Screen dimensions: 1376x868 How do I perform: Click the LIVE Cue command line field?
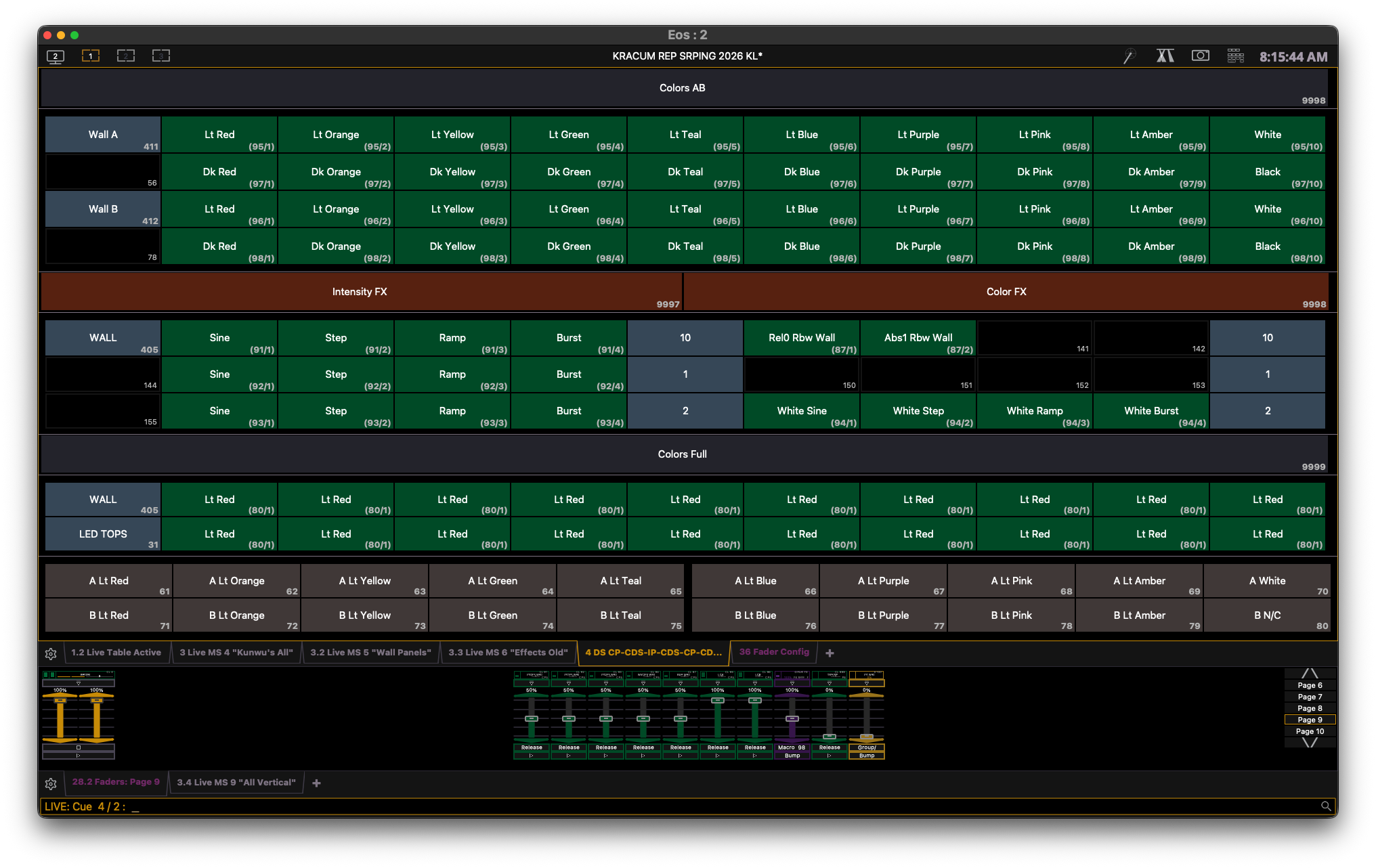tap(687, 806)
